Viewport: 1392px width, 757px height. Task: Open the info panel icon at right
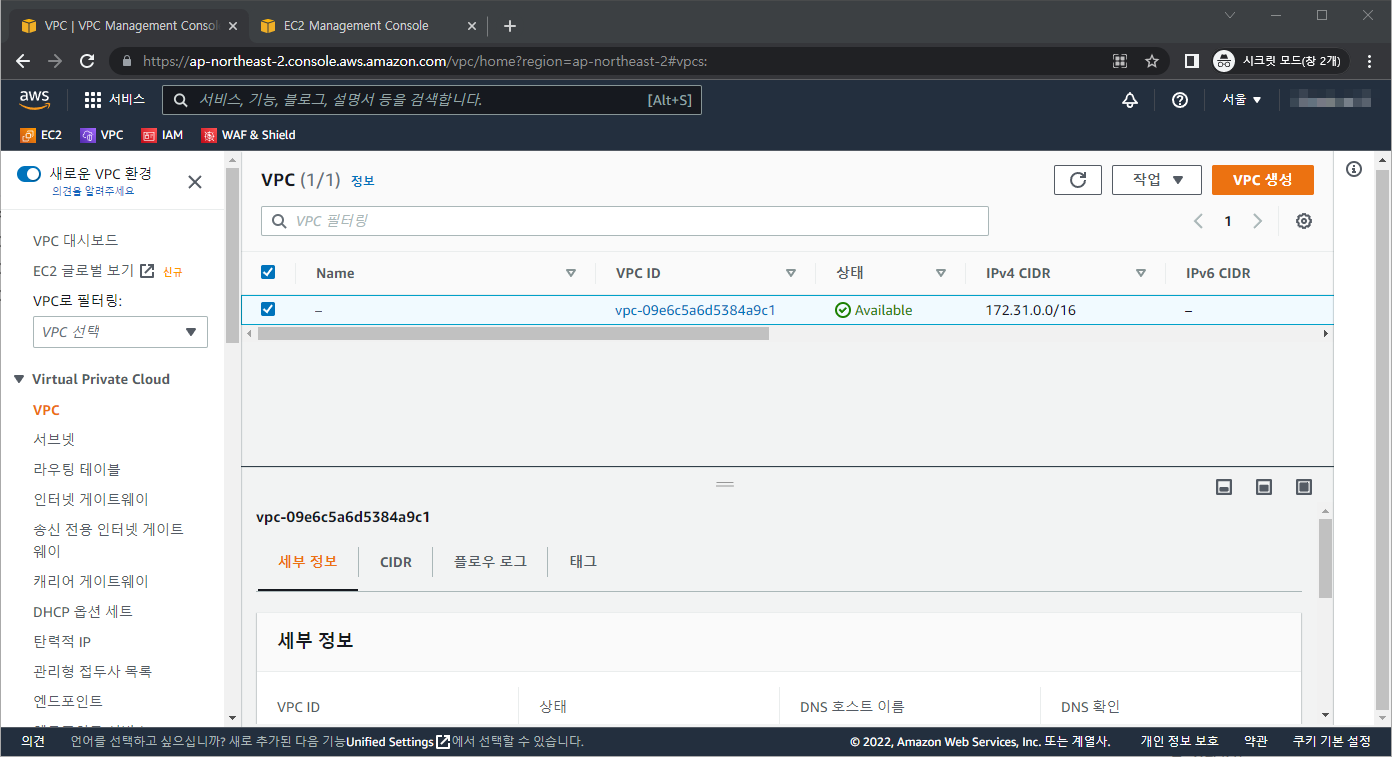[x=1354, y=169]
